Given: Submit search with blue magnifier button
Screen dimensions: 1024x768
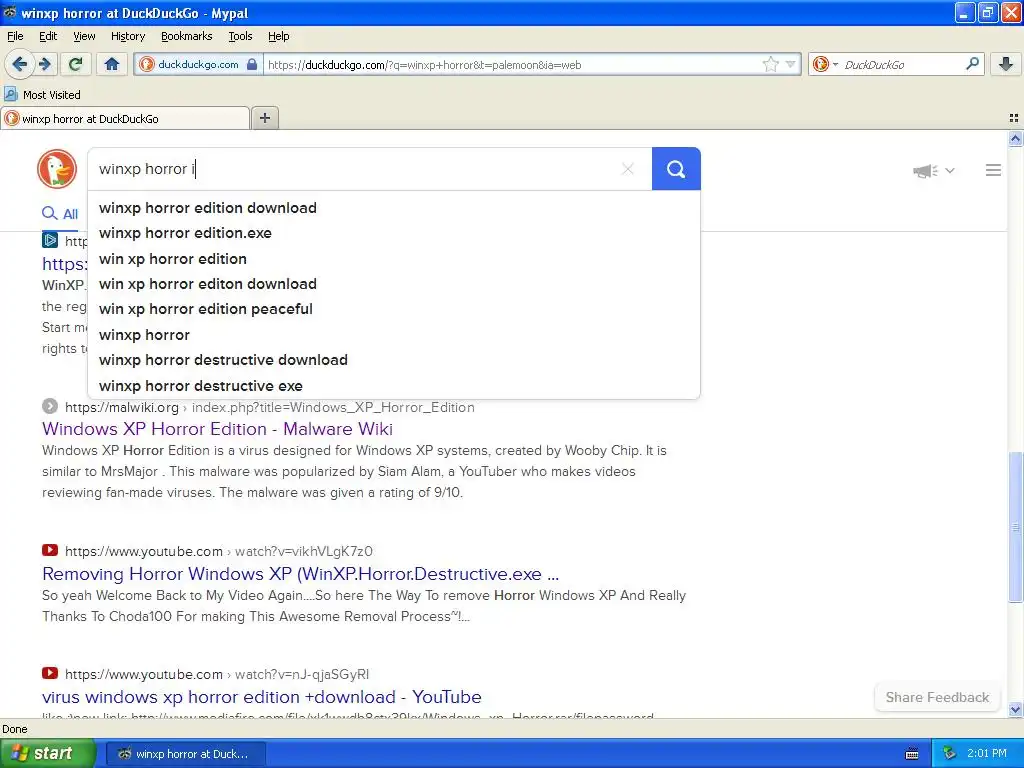Looking at the screenshot, I should coord(676,169).
